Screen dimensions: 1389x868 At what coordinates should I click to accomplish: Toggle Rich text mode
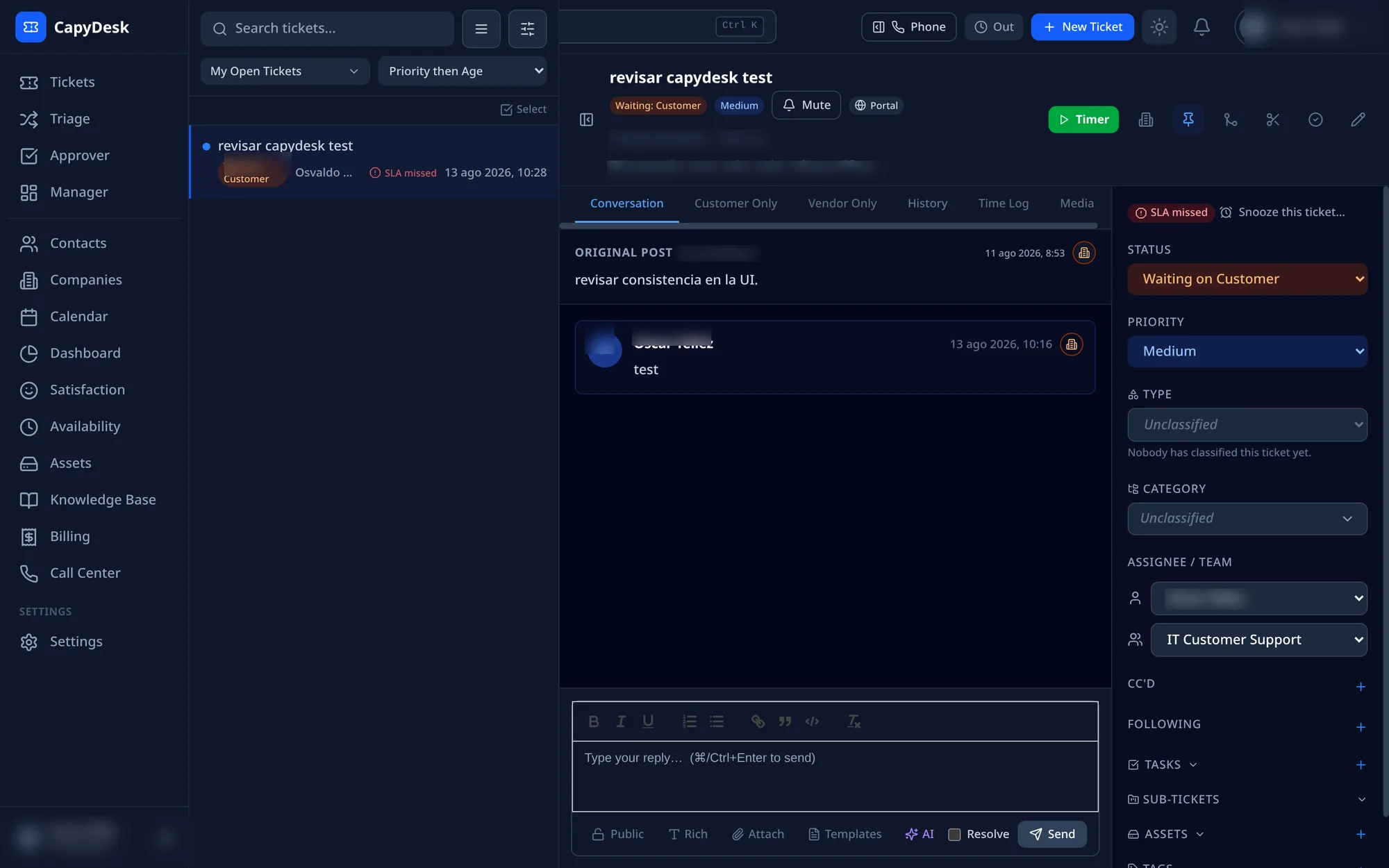688,834
